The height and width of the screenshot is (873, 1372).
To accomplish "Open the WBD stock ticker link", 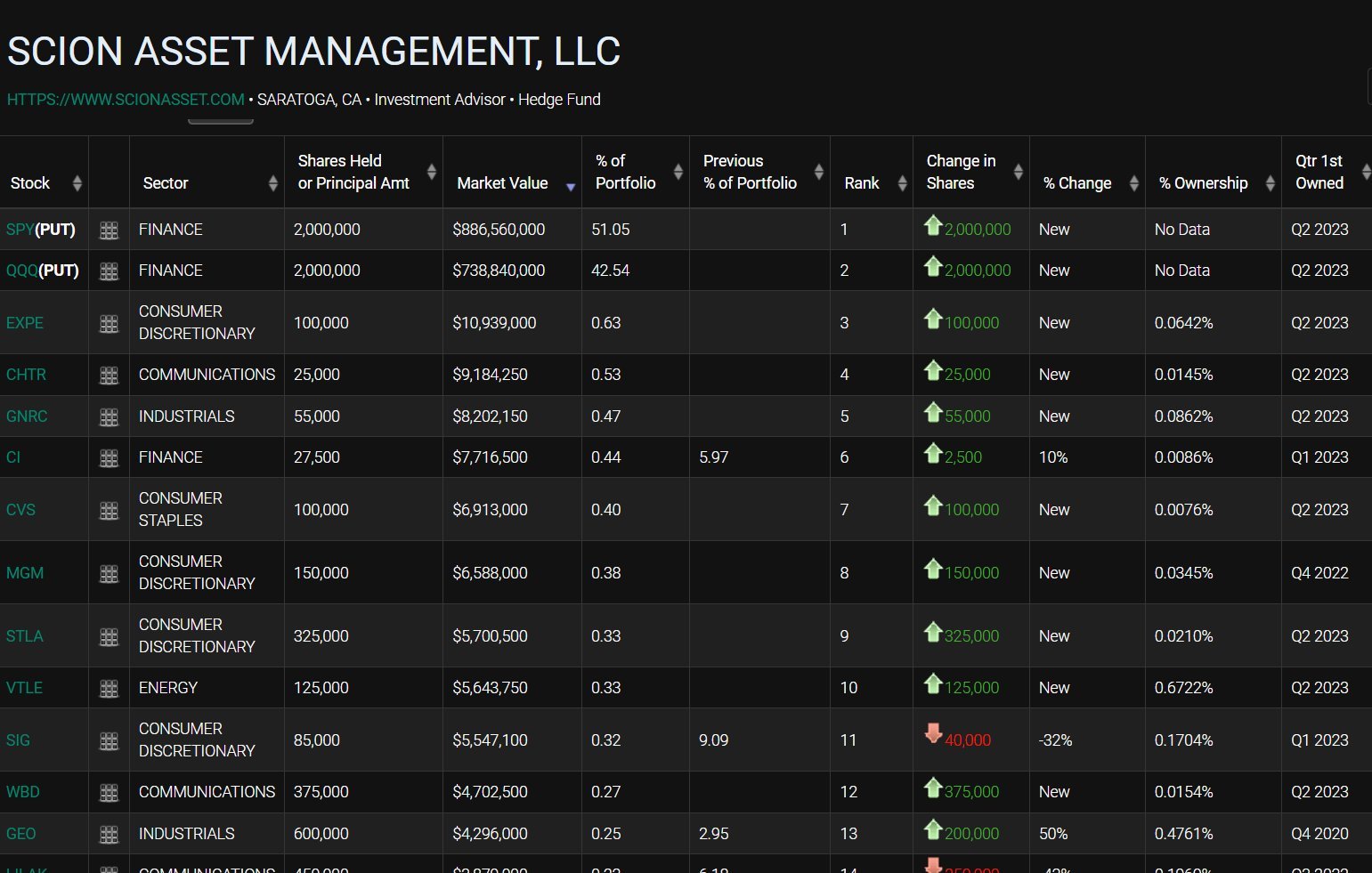I will tap(23, 792).
